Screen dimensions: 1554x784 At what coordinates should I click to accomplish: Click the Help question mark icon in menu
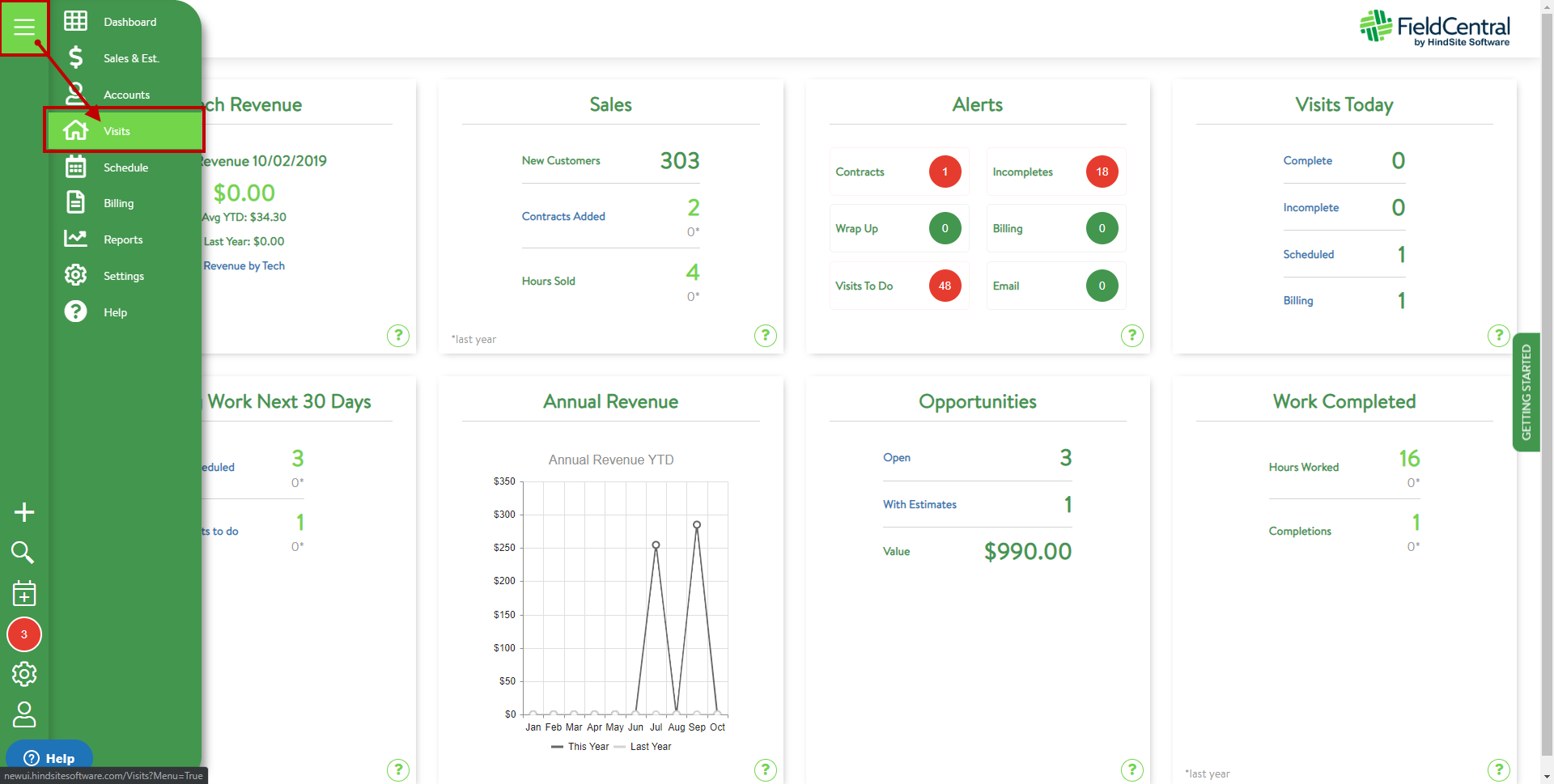pyautogui.click(x=75, y=311)
